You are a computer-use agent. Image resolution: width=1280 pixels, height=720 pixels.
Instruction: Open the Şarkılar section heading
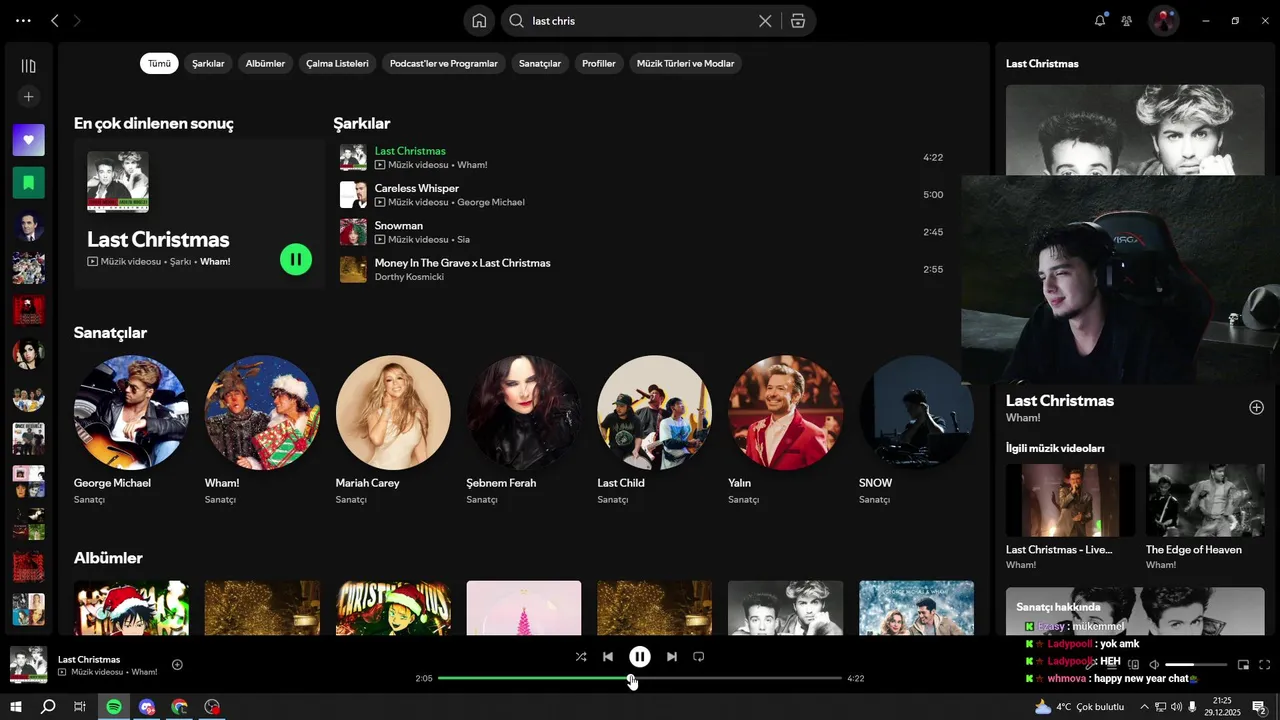pyautogui.click(x=362, y=123)
